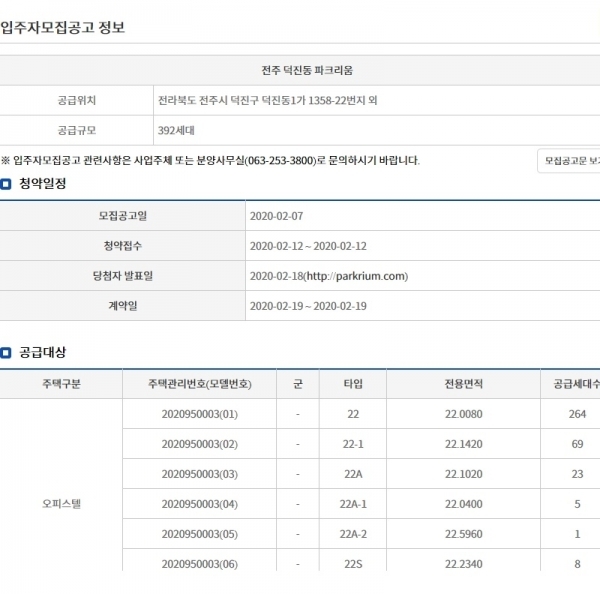Click supply count 23
The height and width of the screenshot is (594, 600).
click(577, 474)
